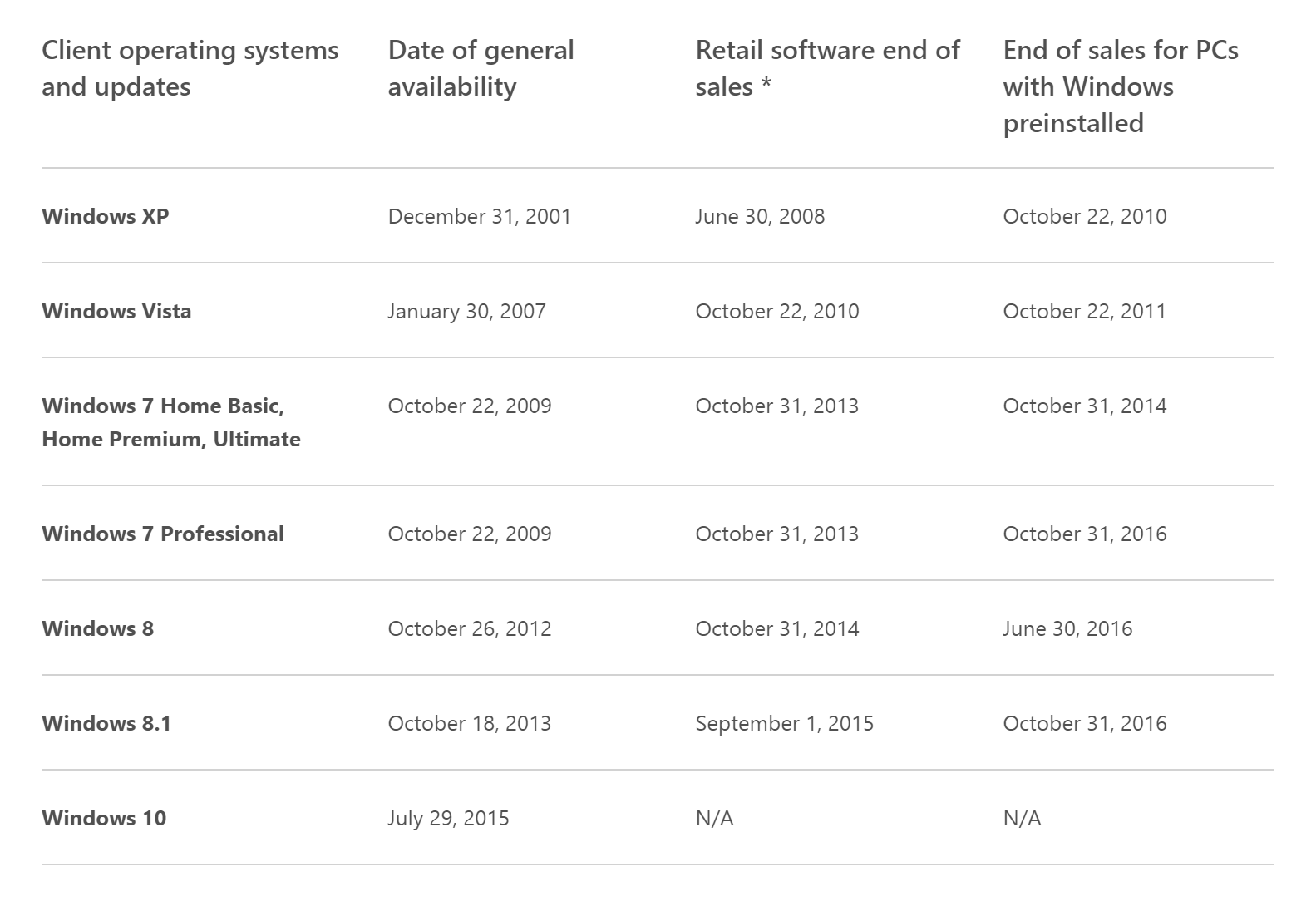Click the Windows Vista row label
Screen dimensions: 1316x901
pyautogui.click(x=116, y=311)
